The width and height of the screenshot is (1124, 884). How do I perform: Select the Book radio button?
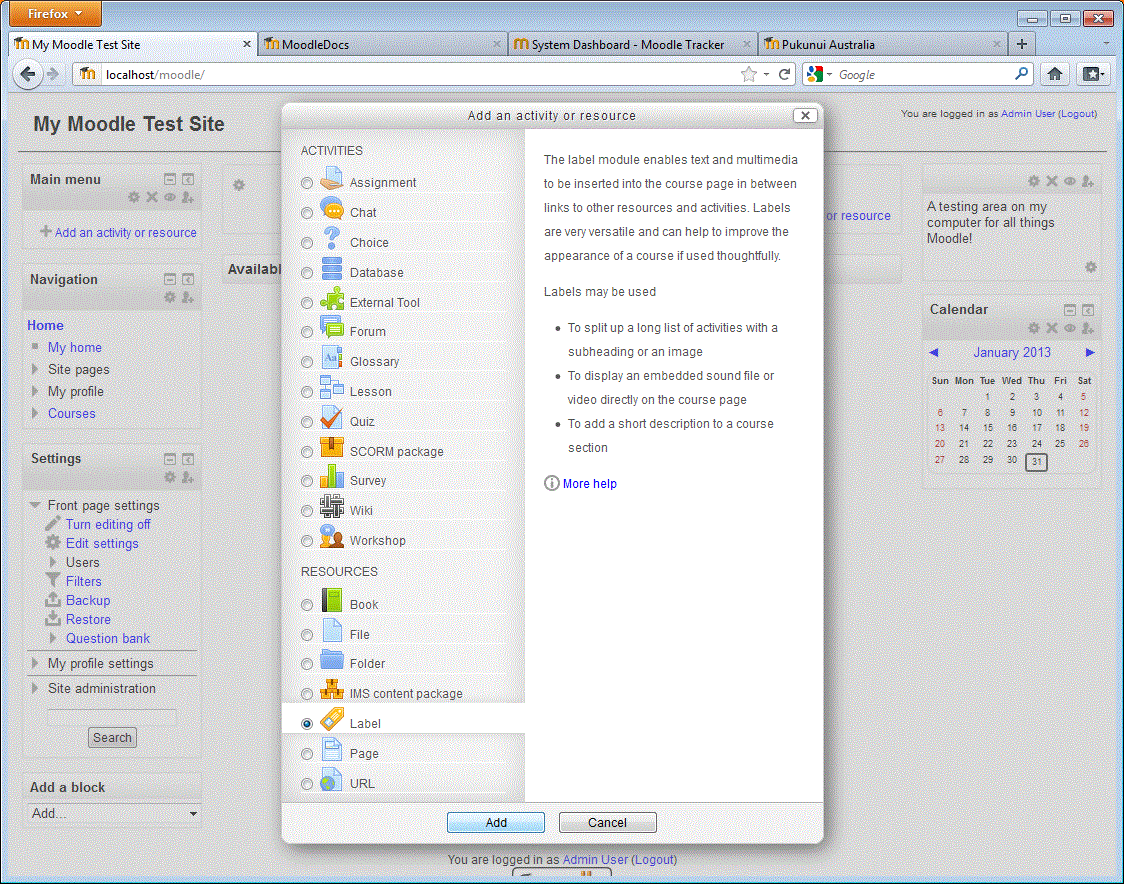(307, 605)
